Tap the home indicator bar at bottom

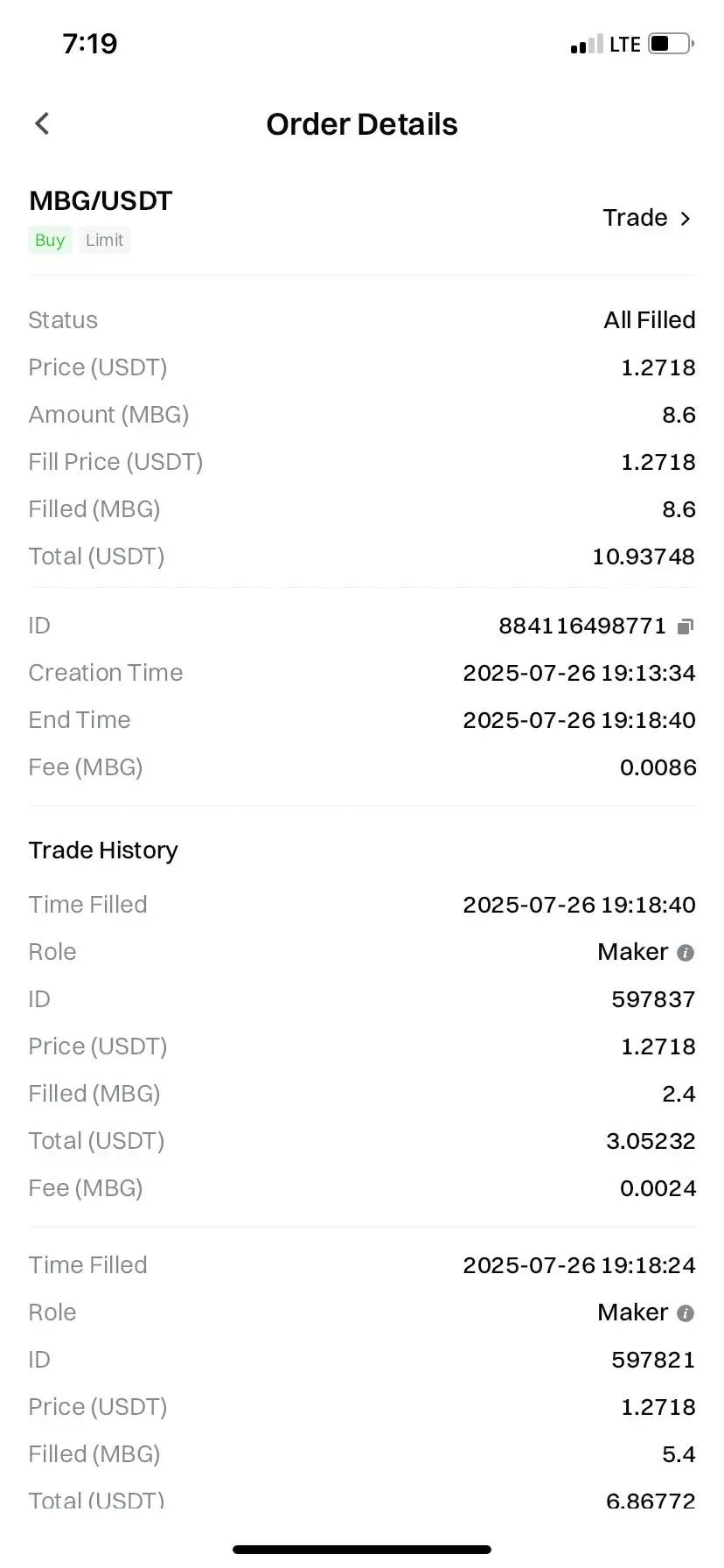pos(362,1549)
